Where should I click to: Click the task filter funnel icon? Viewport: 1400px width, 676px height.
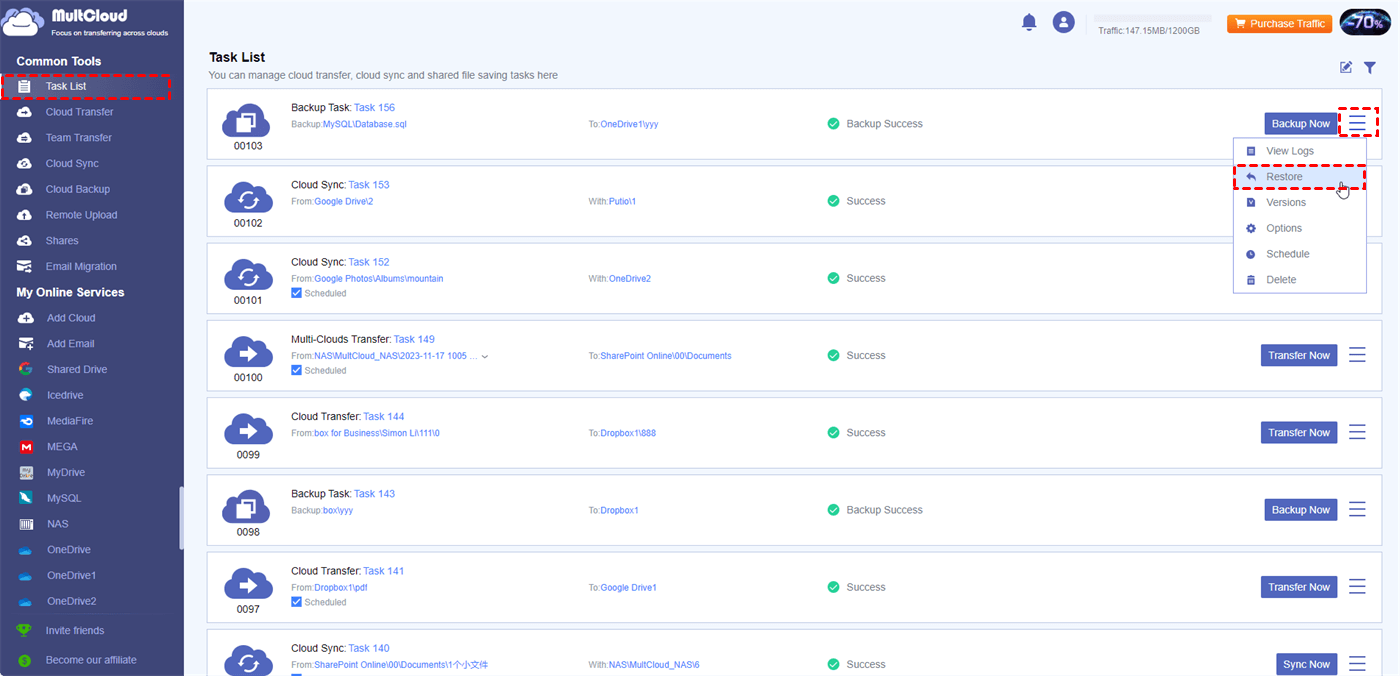(x=1370, y=67)
